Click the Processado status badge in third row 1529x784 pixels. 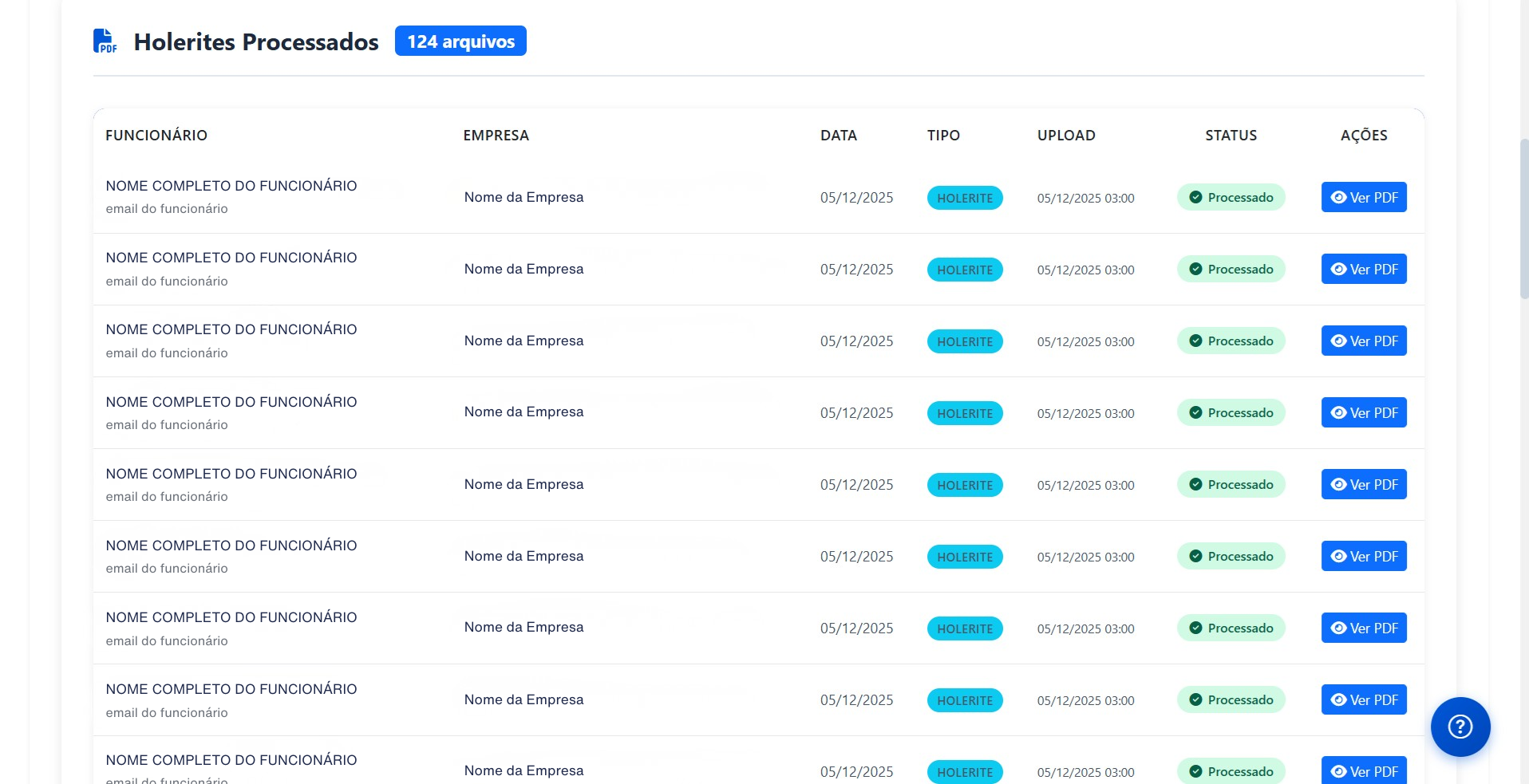1231,341
